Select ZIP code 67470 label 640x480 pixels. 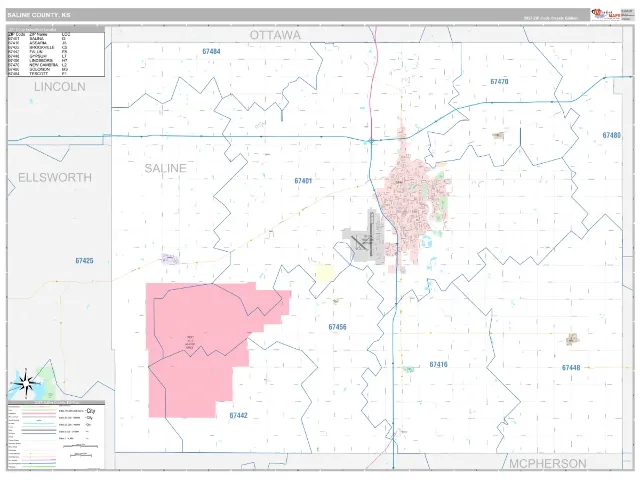click(499, 82)
